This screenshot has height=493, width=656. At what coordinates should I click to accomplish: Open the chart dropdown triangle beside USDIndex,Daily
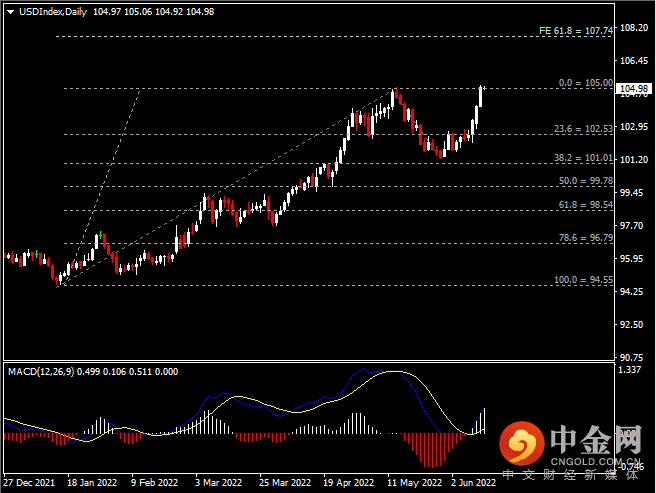(10, 12)
